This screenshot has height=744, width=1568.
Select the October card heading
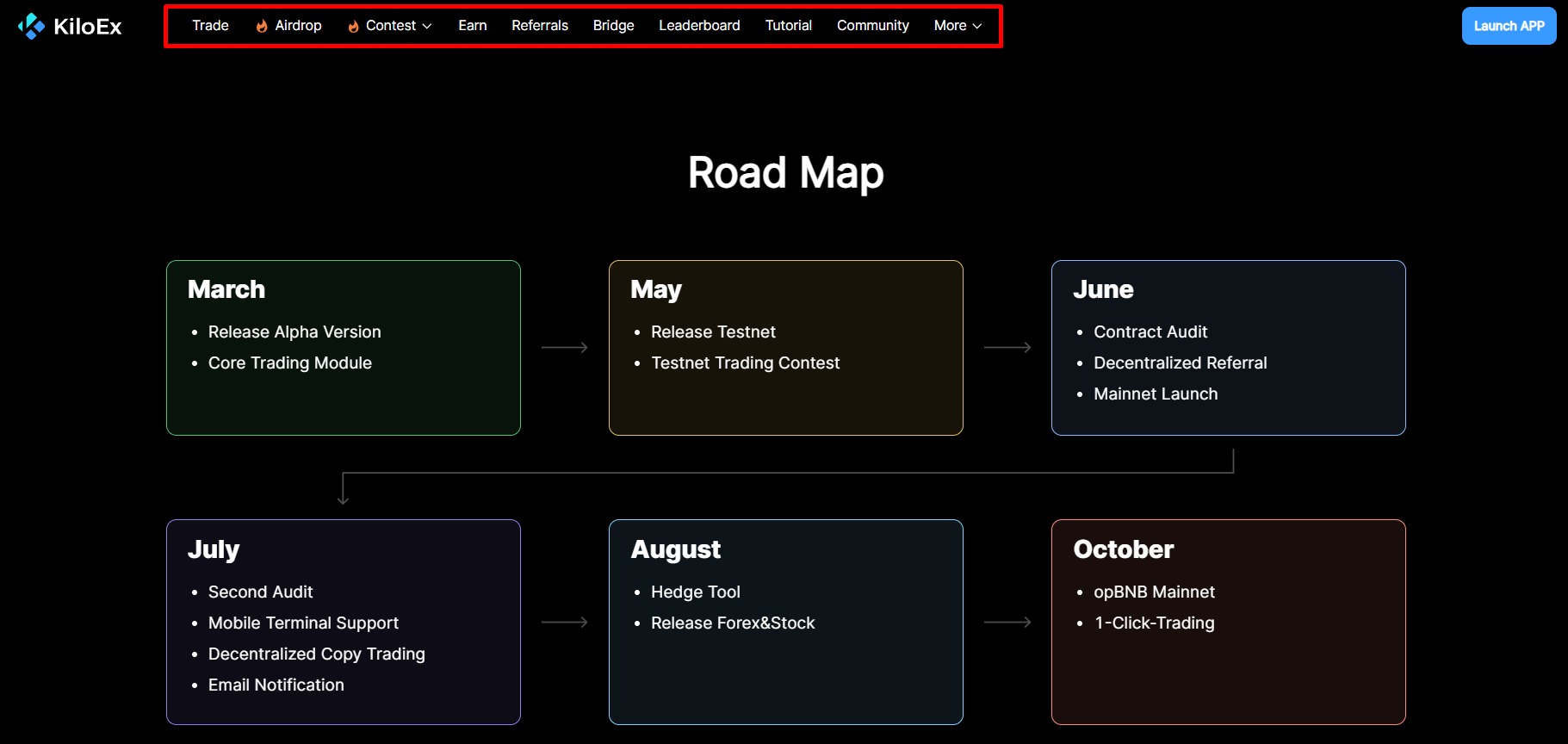1124,549
